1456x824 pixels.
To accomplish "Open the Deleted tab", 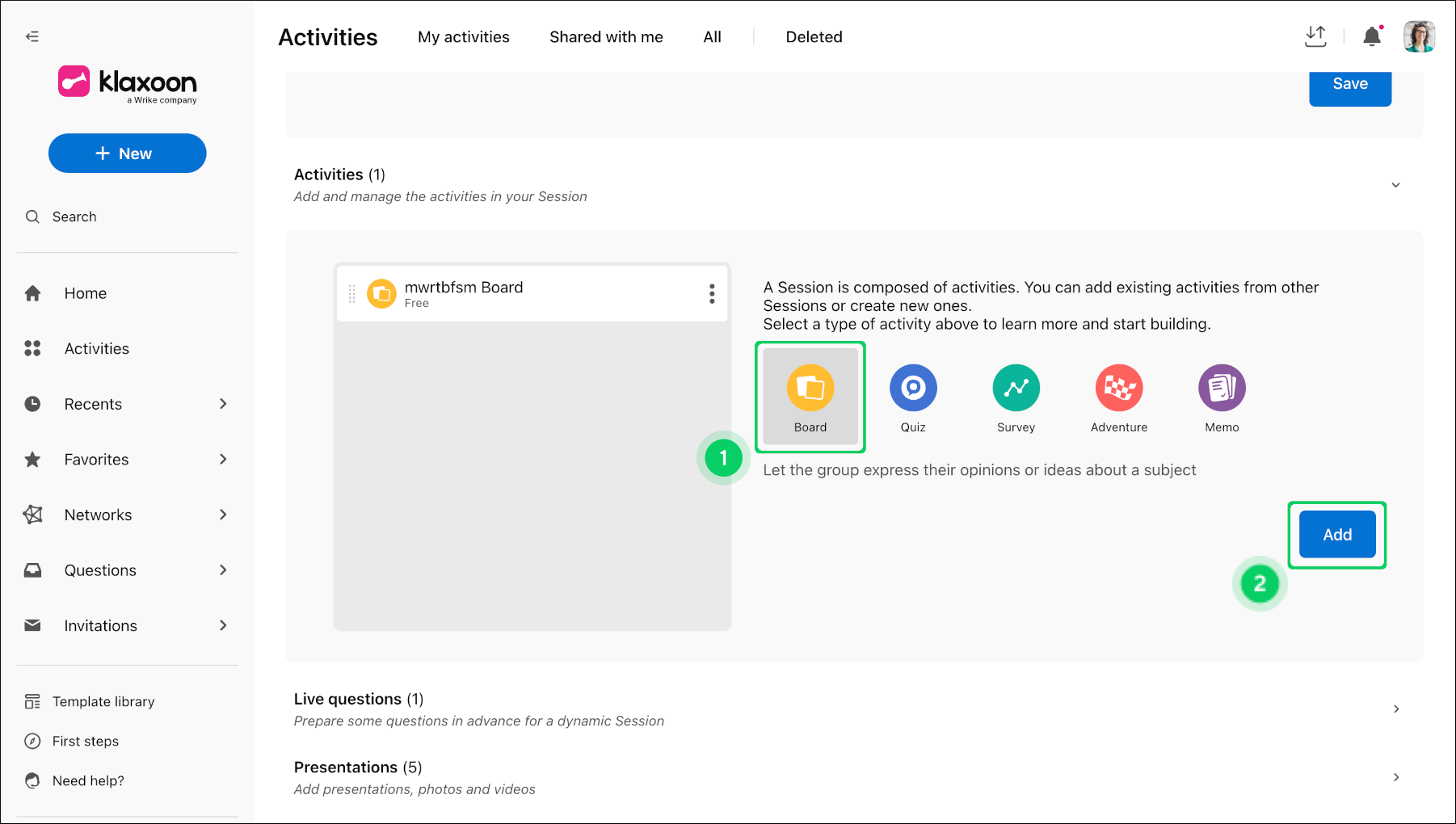I will (x=814, y=37).
